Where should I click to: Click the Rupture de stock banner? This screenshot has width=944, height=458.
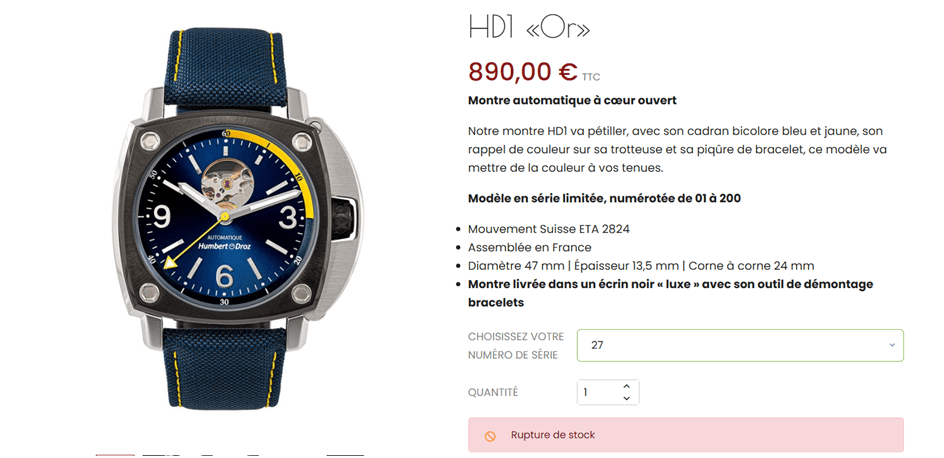pos(686,435)
